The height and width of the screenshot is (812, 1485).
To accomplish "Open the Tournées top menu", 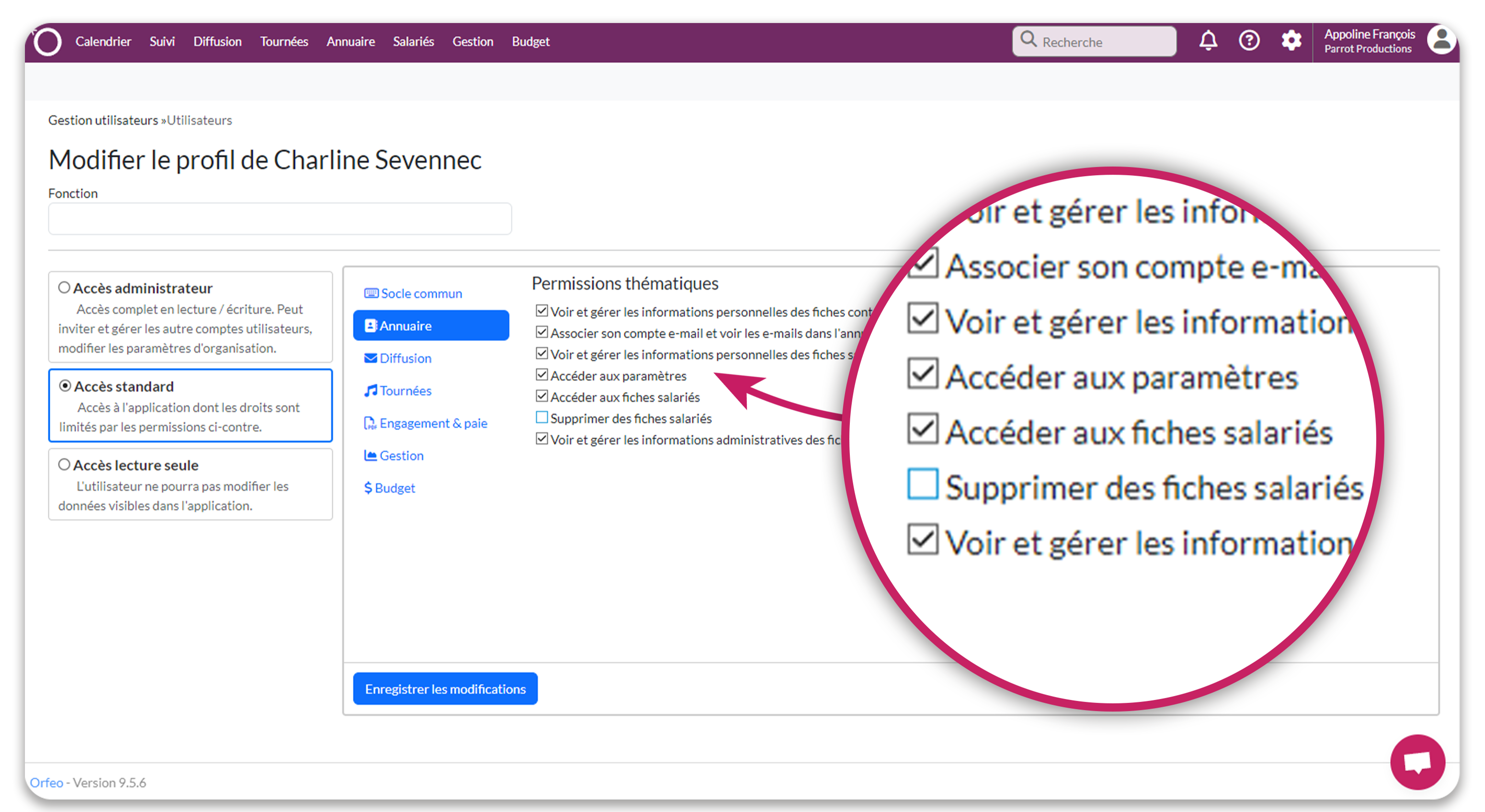I will (x=284, y=42).
